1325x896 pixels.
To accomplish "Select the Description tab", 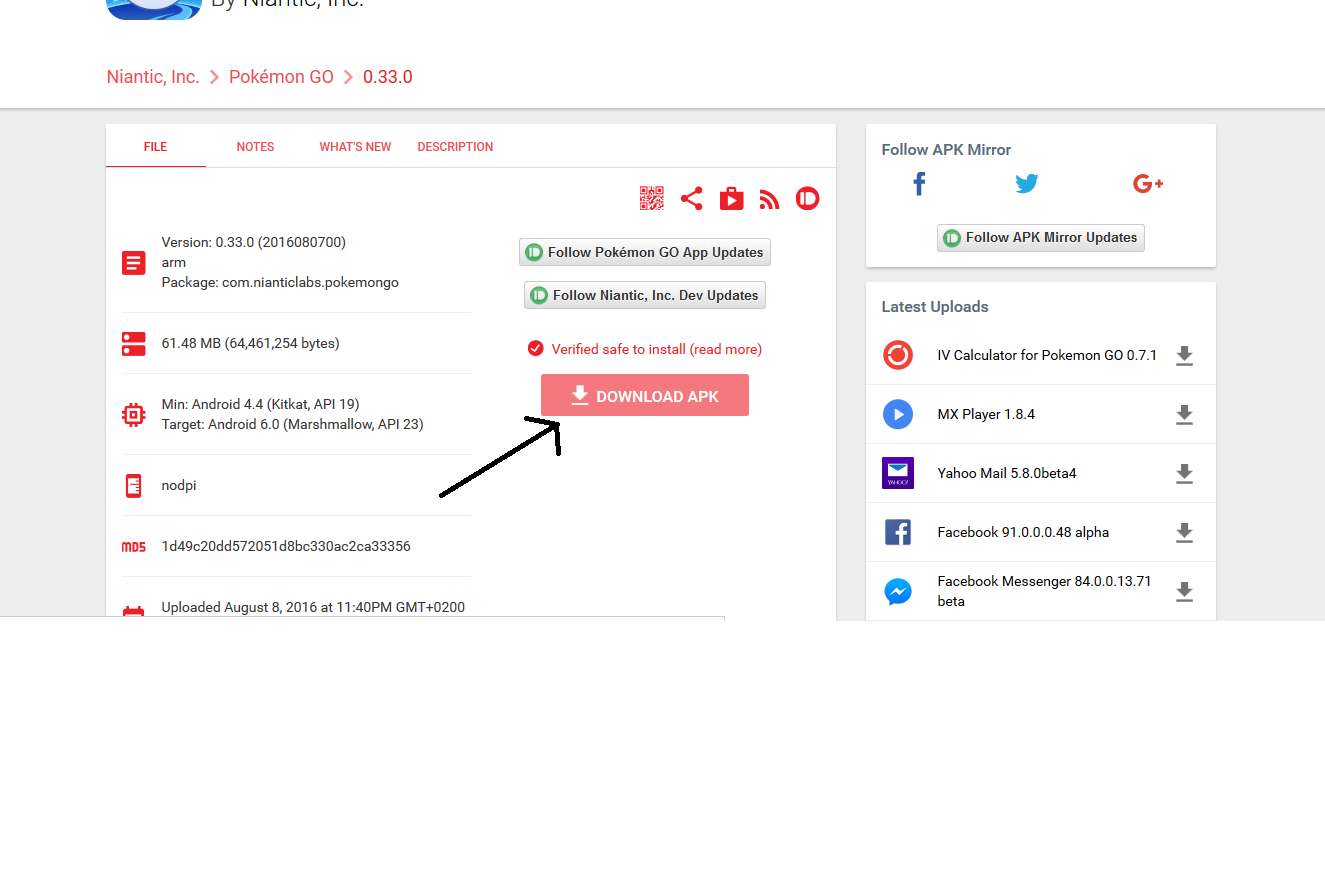I will 455,147.
